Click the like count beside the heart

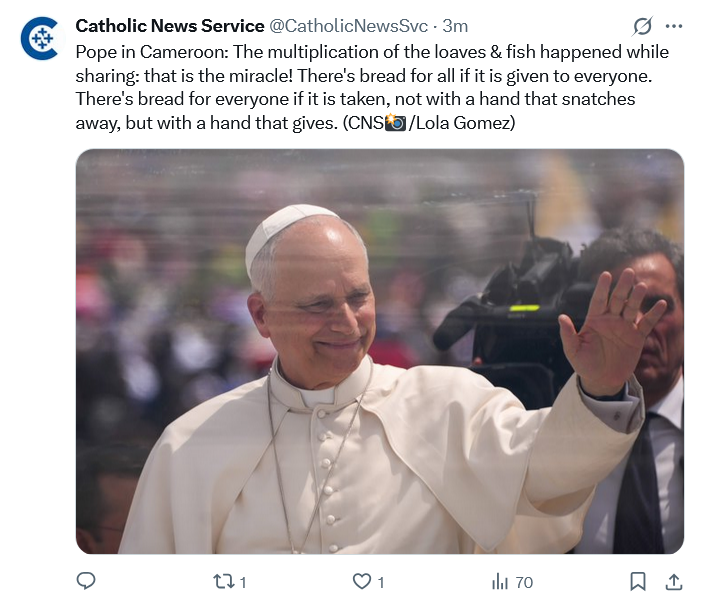coord(381,582)
